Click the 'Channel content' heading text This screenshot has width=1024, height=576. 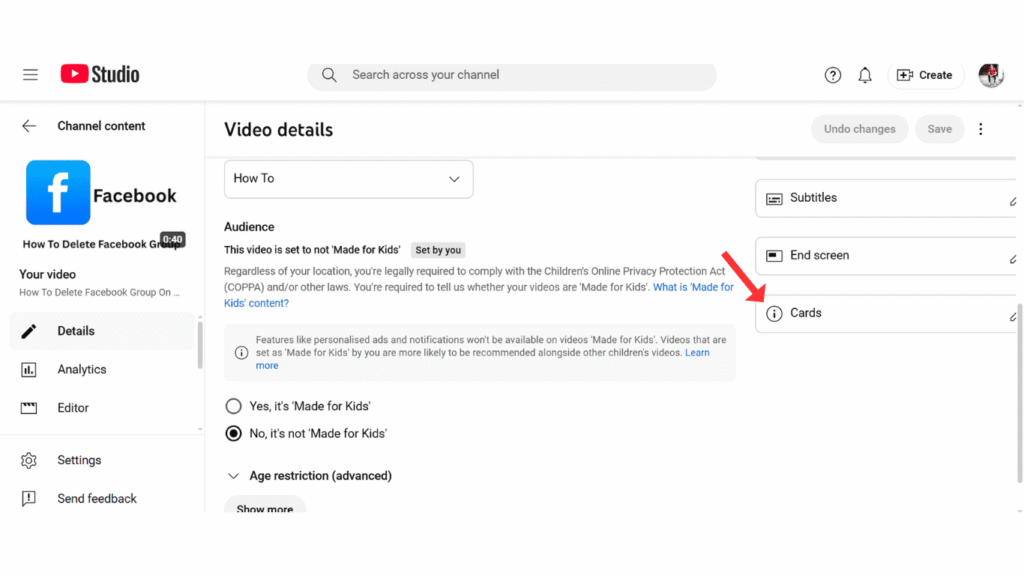point(101,126)
